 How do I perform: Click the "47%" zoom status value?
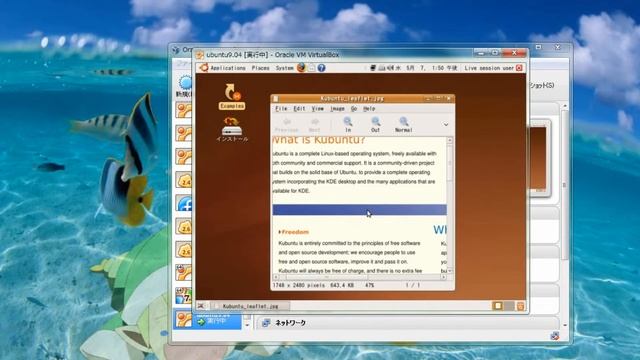[x=369, y=285]
